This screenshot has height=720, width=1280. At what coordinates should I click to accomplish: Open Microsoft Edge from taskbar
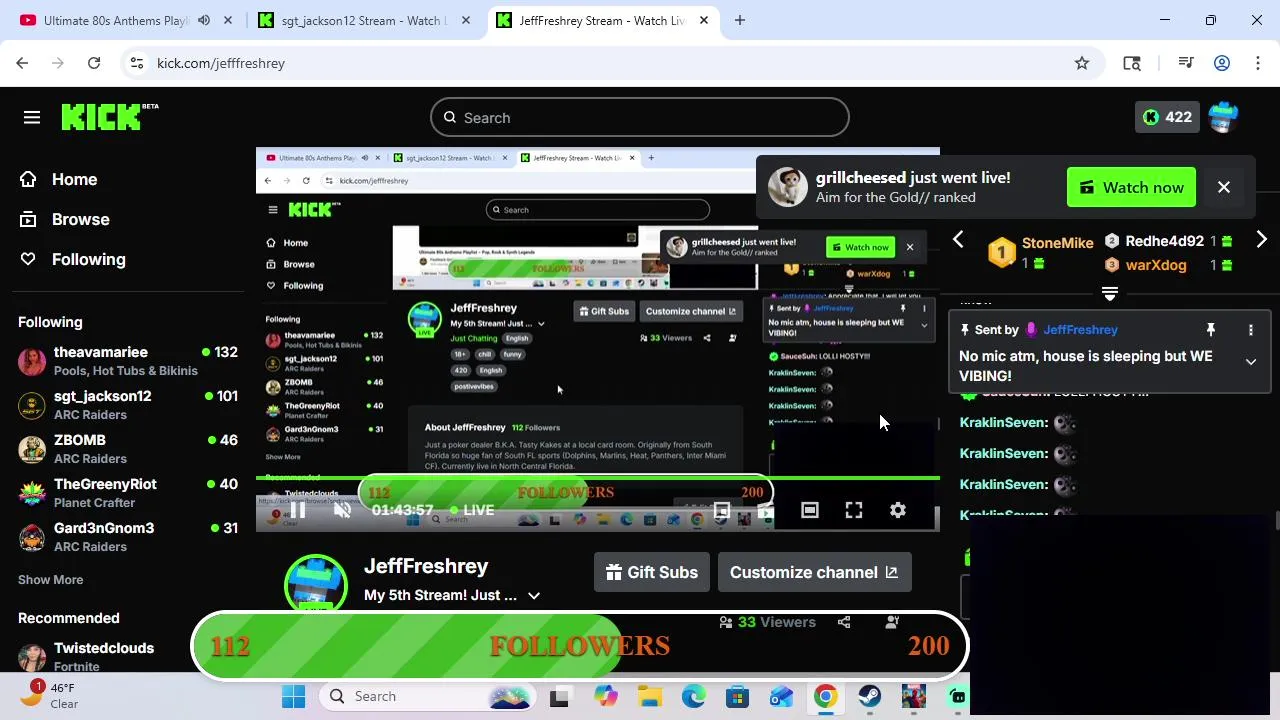click(x=694, y=696)
